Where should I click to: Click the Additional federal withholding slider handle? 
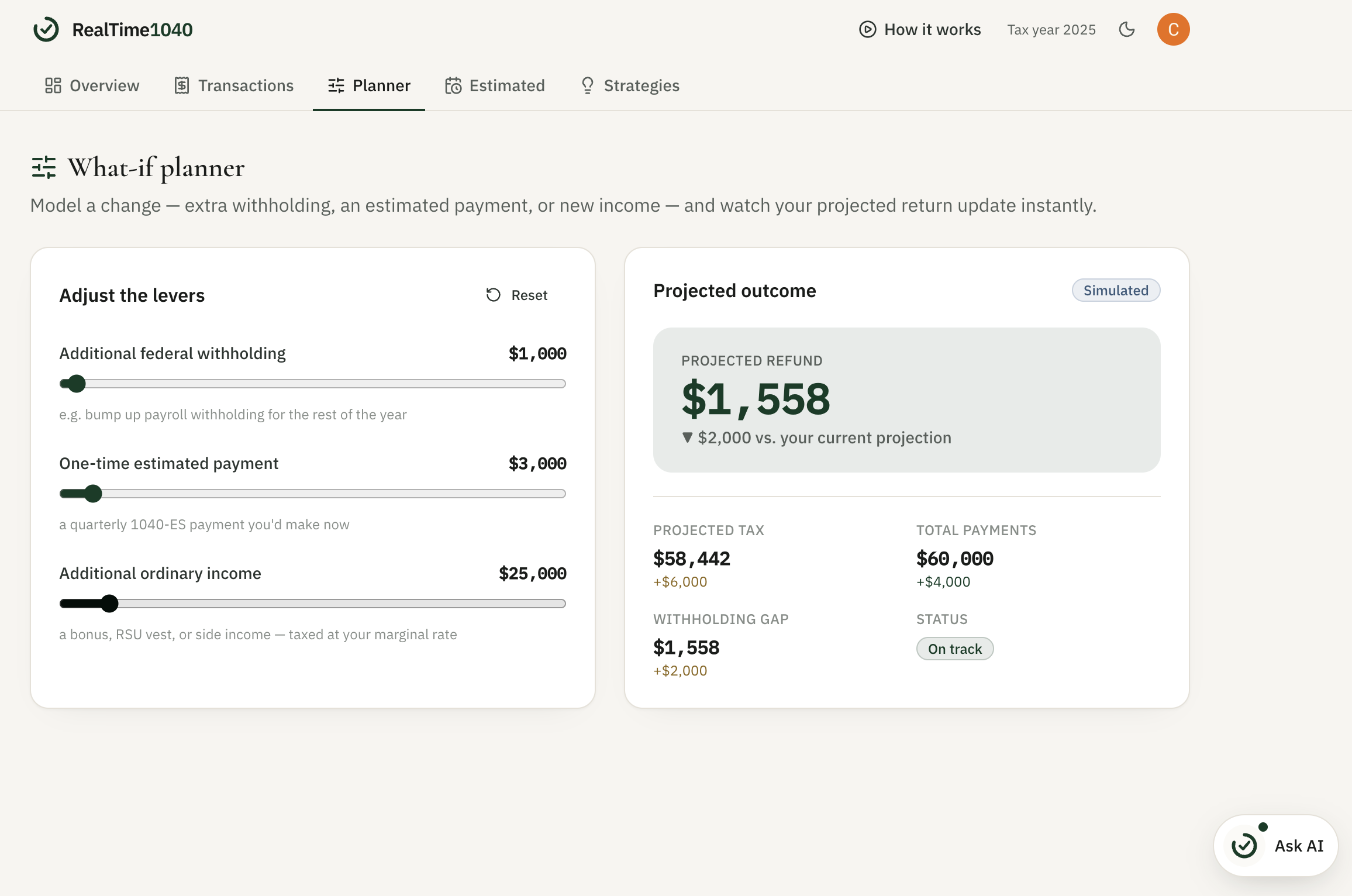(x=76, y=384)
